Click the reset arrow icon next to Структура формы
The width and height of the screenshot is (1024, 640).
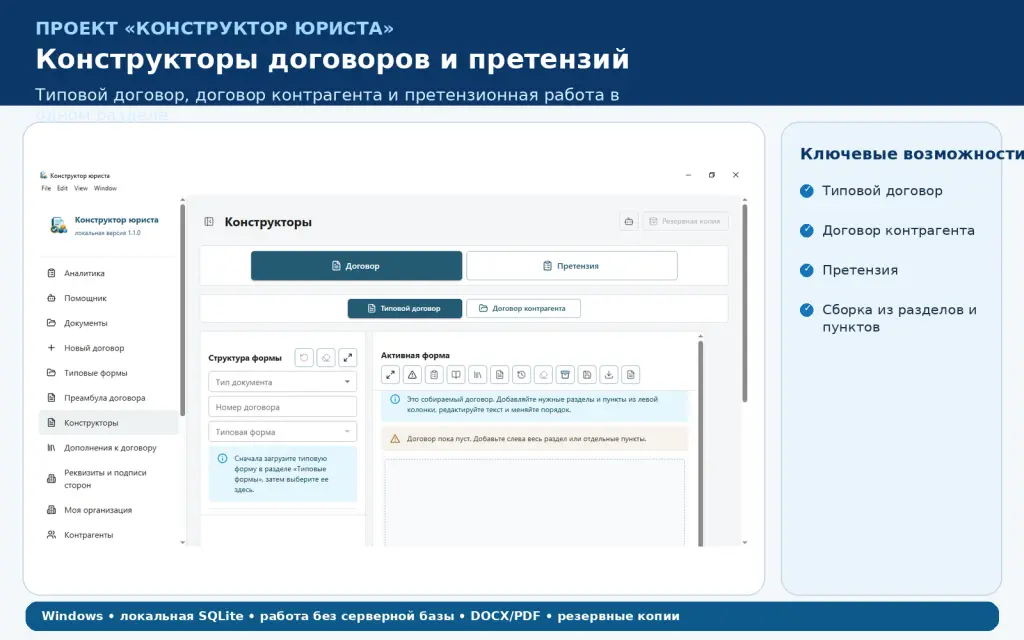point(304,358)
